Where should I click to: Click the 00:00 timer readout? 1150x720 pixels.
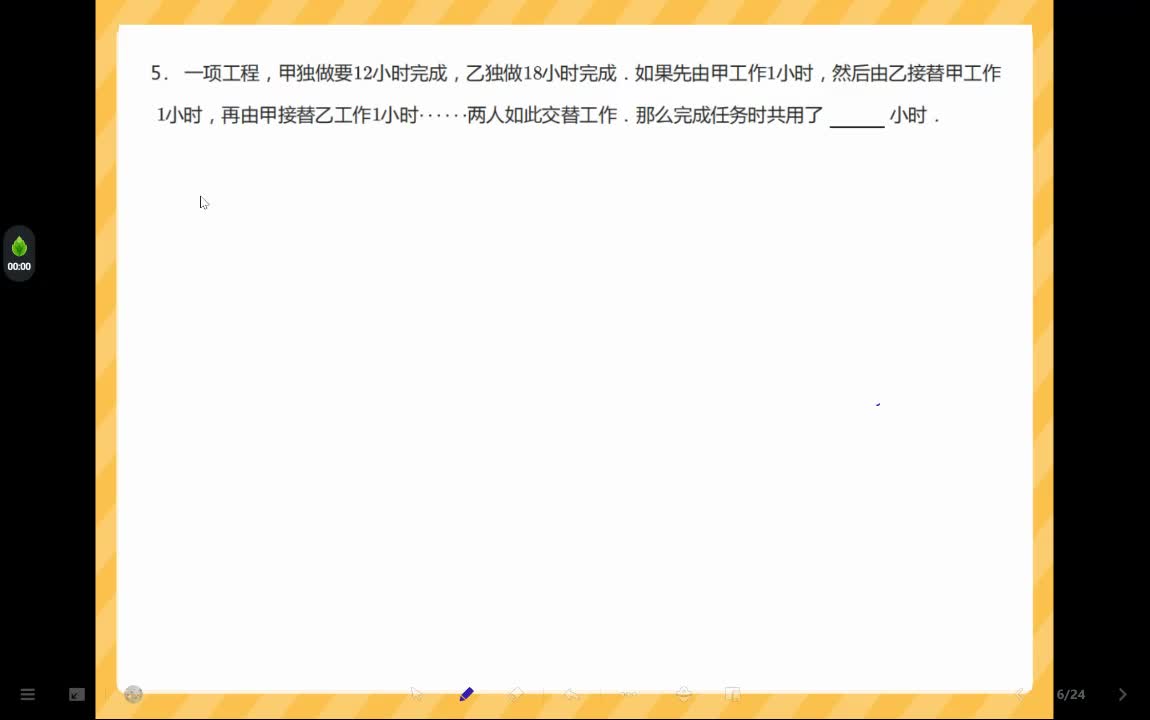click(x=19, y=267)
